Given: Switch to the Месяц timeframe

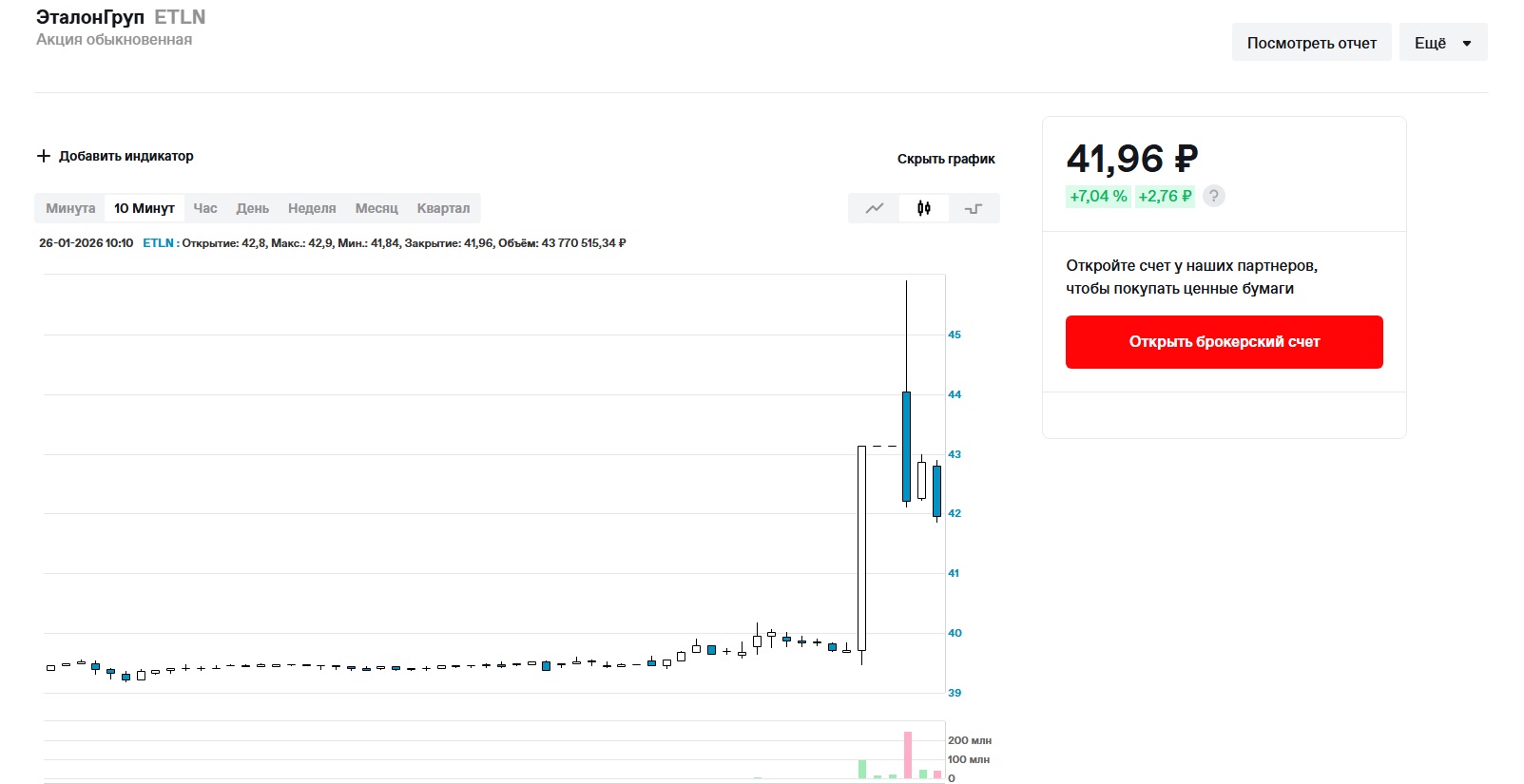Looking at the screenshot, I should [376, 208].
